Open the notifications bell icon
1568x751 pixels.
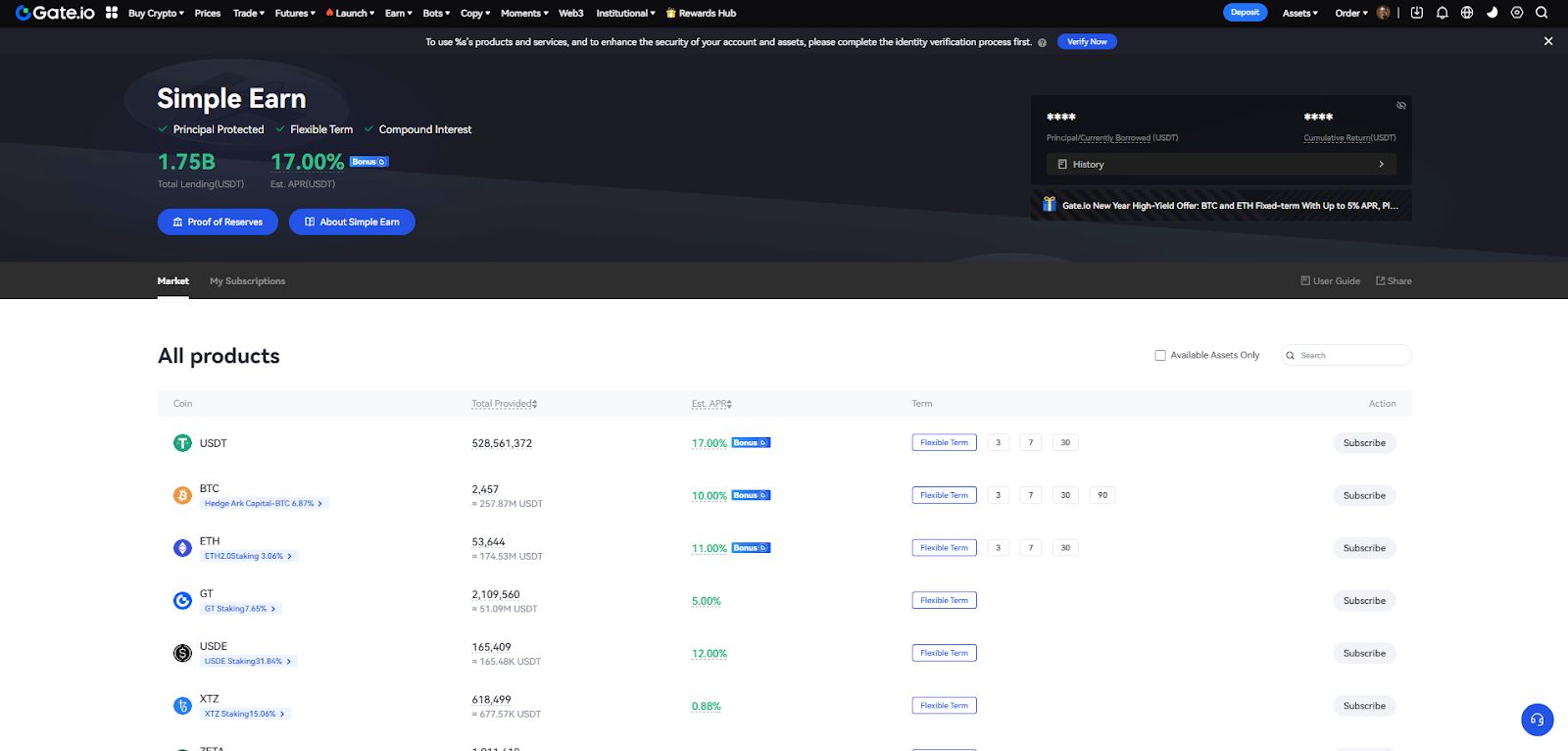click(x=1442, y=13)
